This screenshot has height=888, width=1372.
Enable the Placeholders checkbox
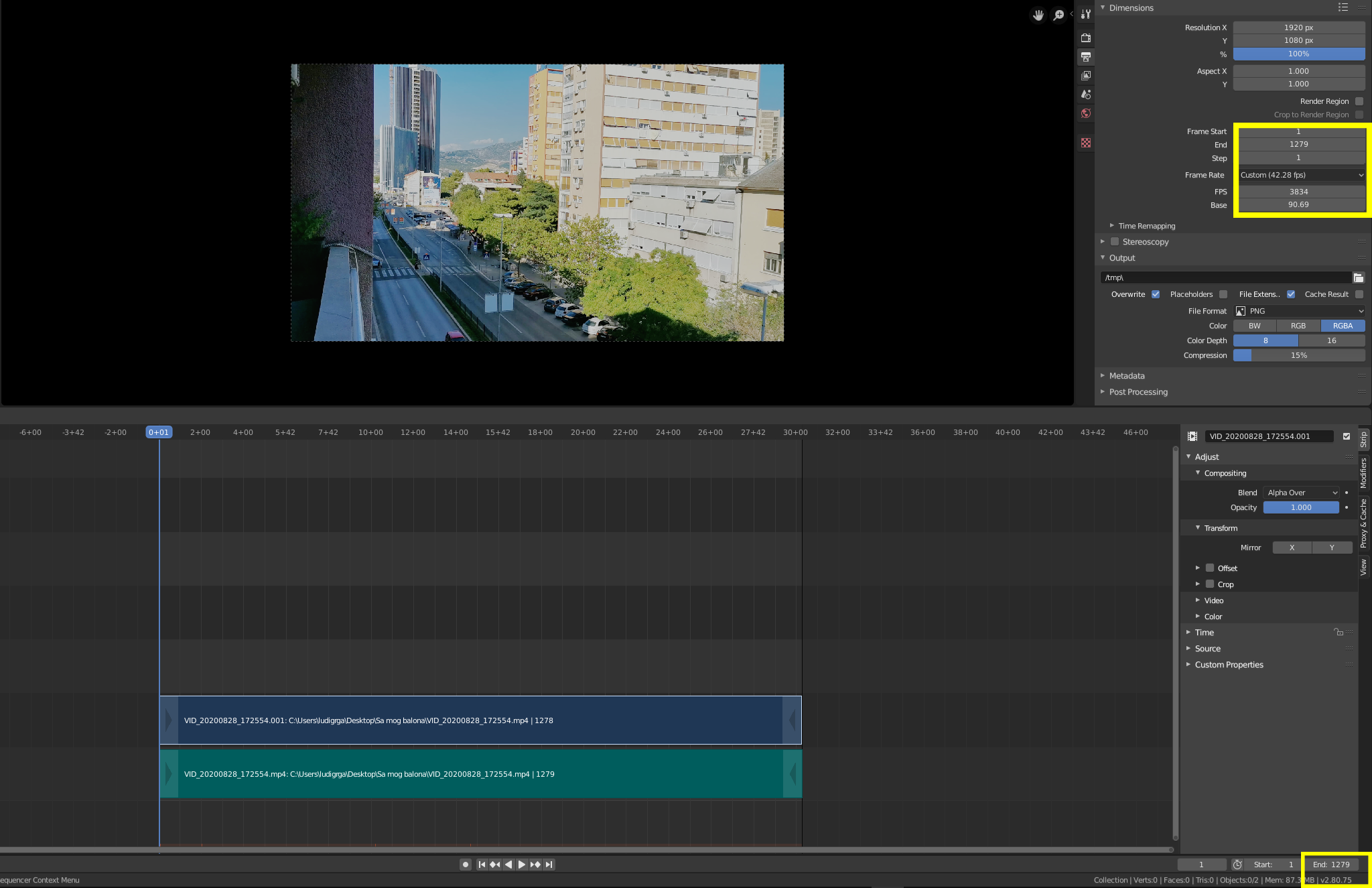(1223, 294)
